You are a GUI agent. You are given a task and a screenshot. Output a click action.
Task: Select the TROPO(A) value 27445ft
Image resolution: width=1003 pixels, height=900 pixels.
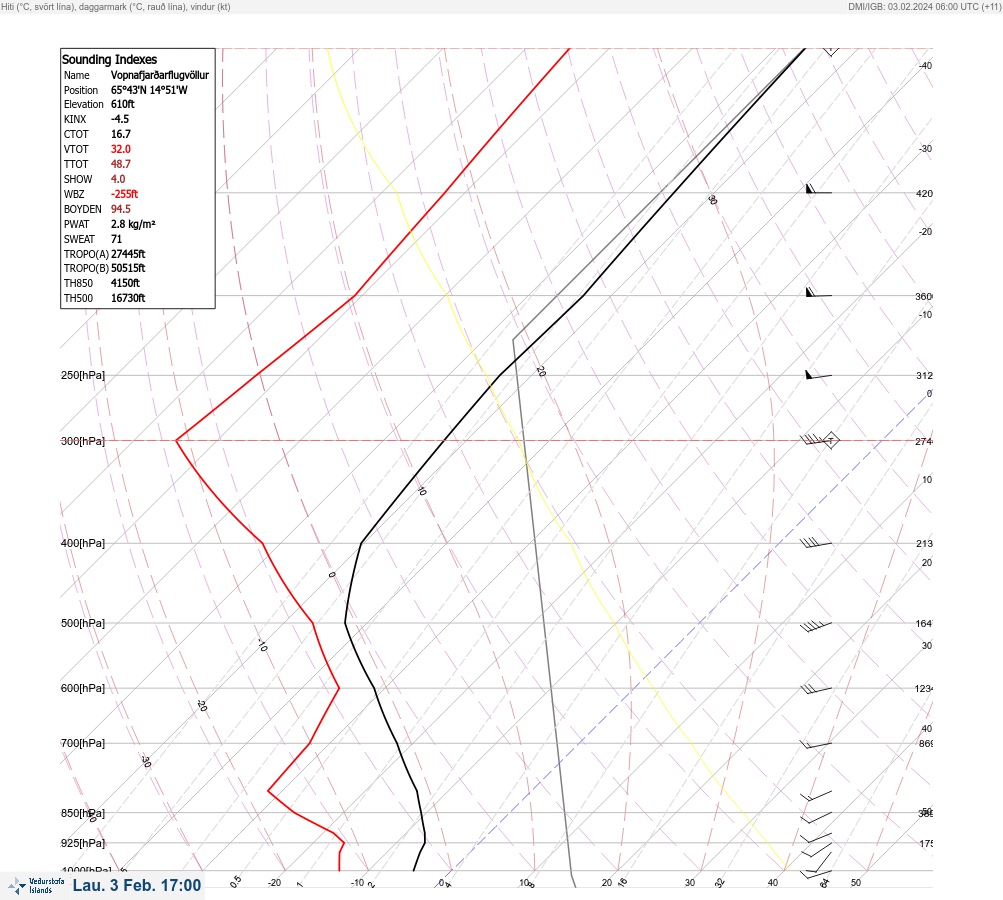pos(128,254)
